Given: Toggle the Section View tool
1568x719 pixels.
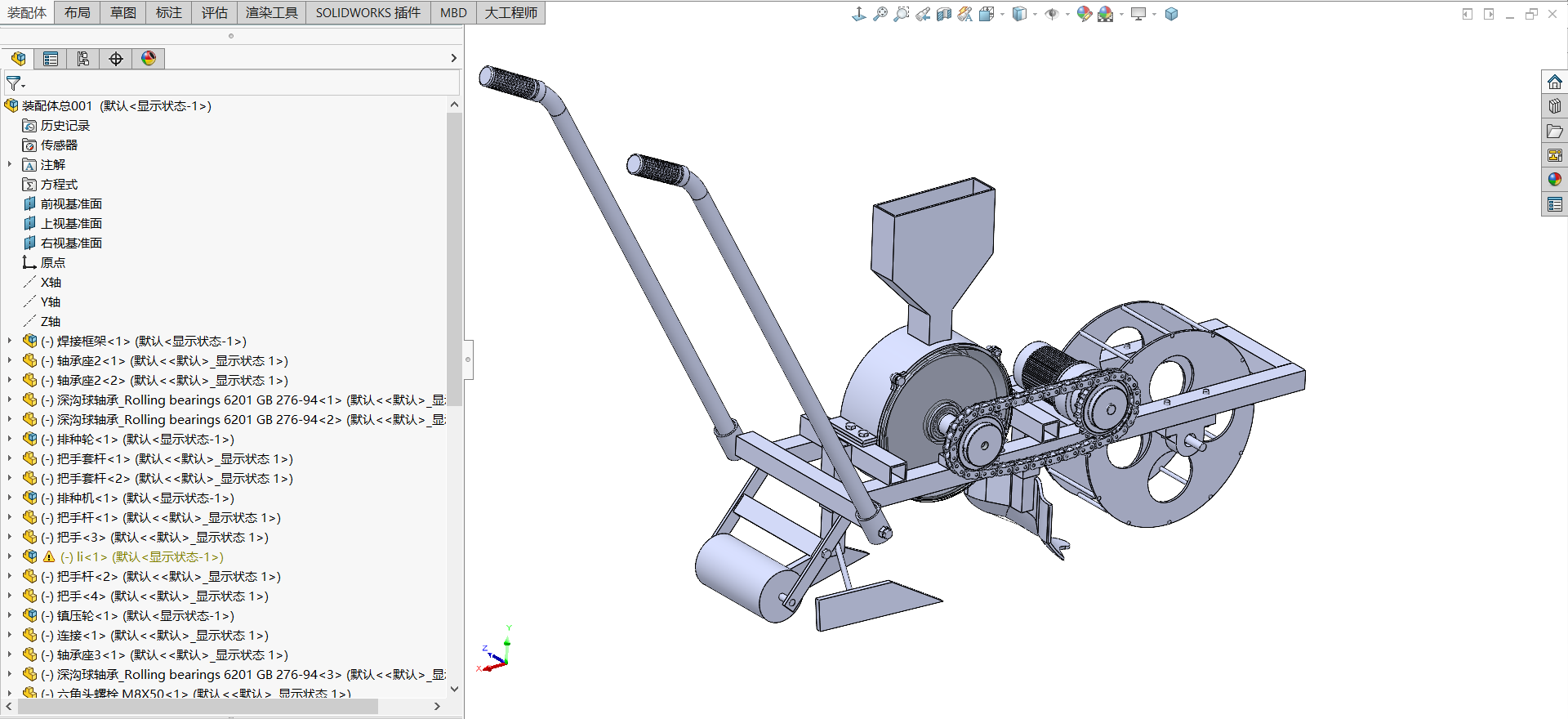Looking at the screenshot, I should 943,14.
